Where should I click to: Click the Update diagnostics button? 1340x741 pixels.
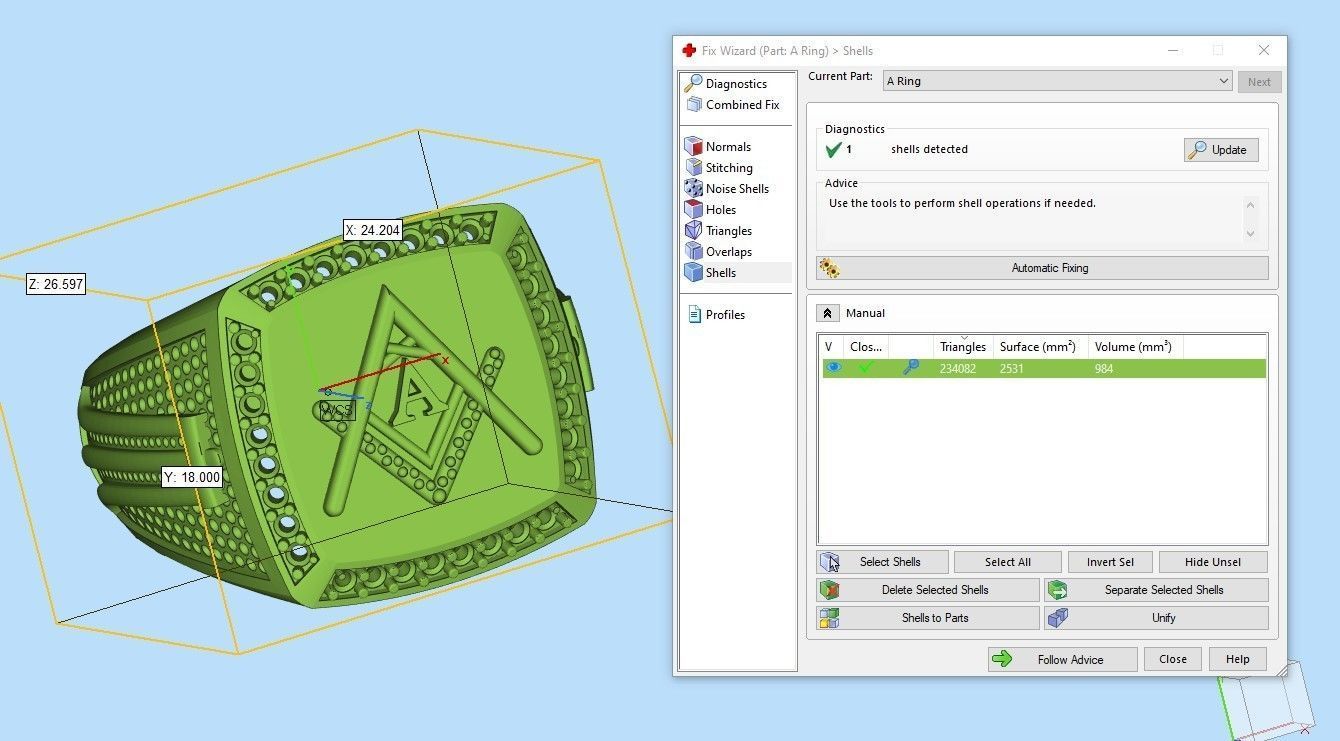pyautogui.click(x=1221, y=150)
